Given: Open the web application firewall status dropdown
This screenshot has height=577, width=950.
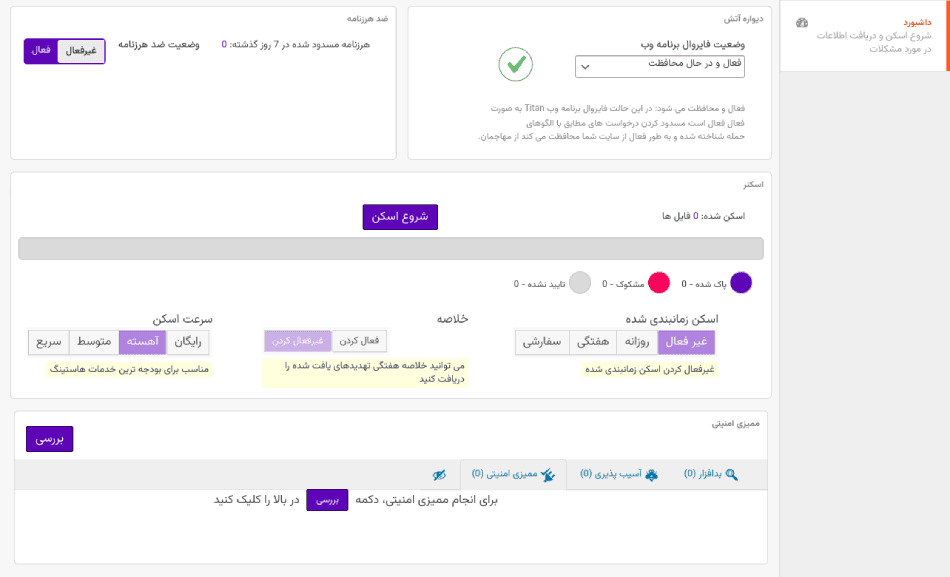Looking at the screenshot, I should [x=660, y=66].
